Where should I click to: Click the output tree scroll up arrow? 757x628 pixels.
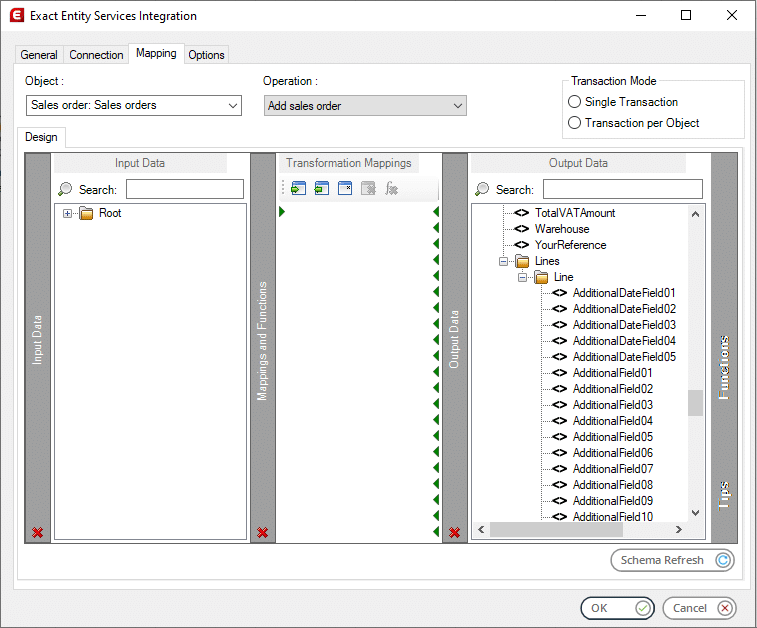point(695,214)
